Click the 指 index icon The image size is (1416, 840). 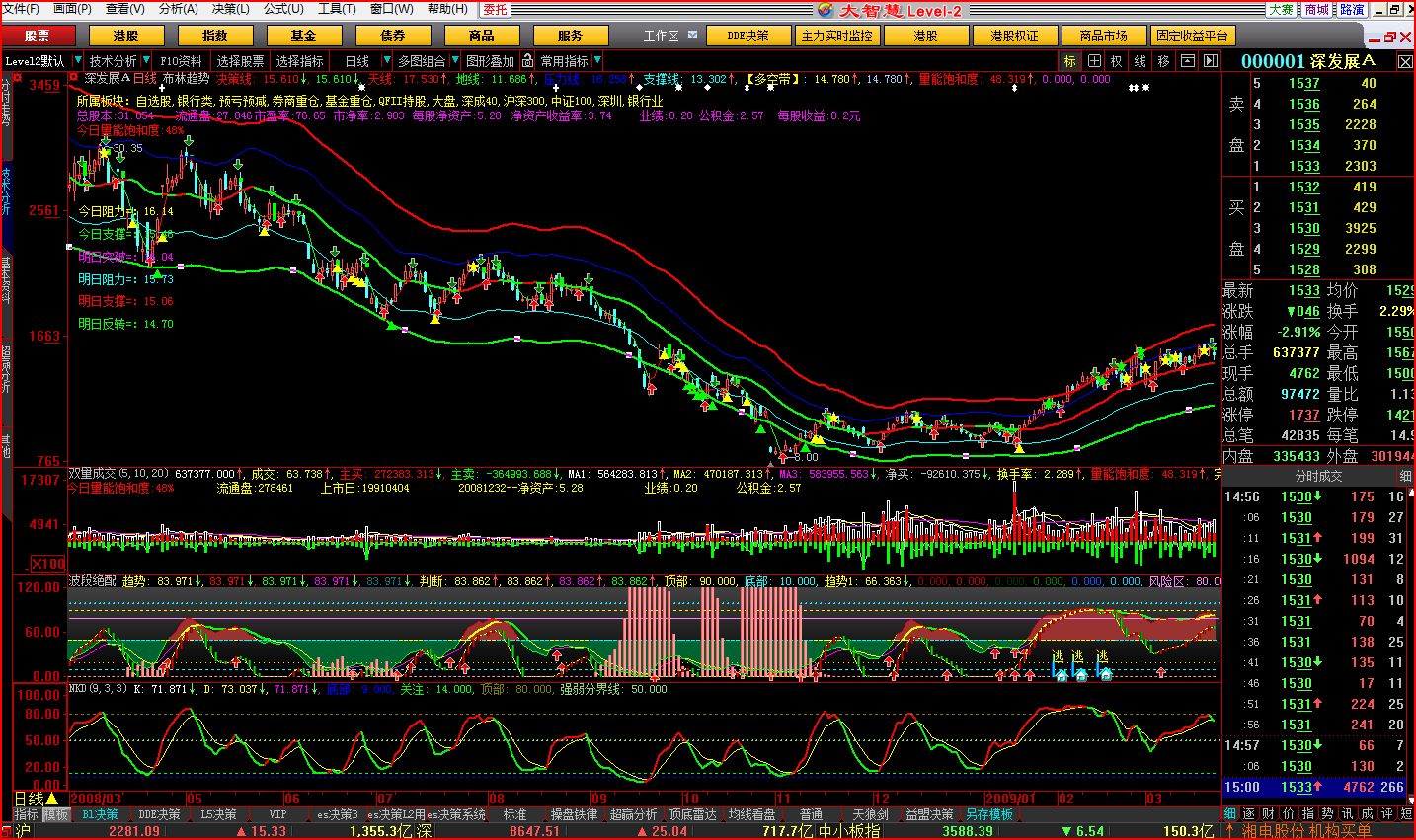[1308, 814]
